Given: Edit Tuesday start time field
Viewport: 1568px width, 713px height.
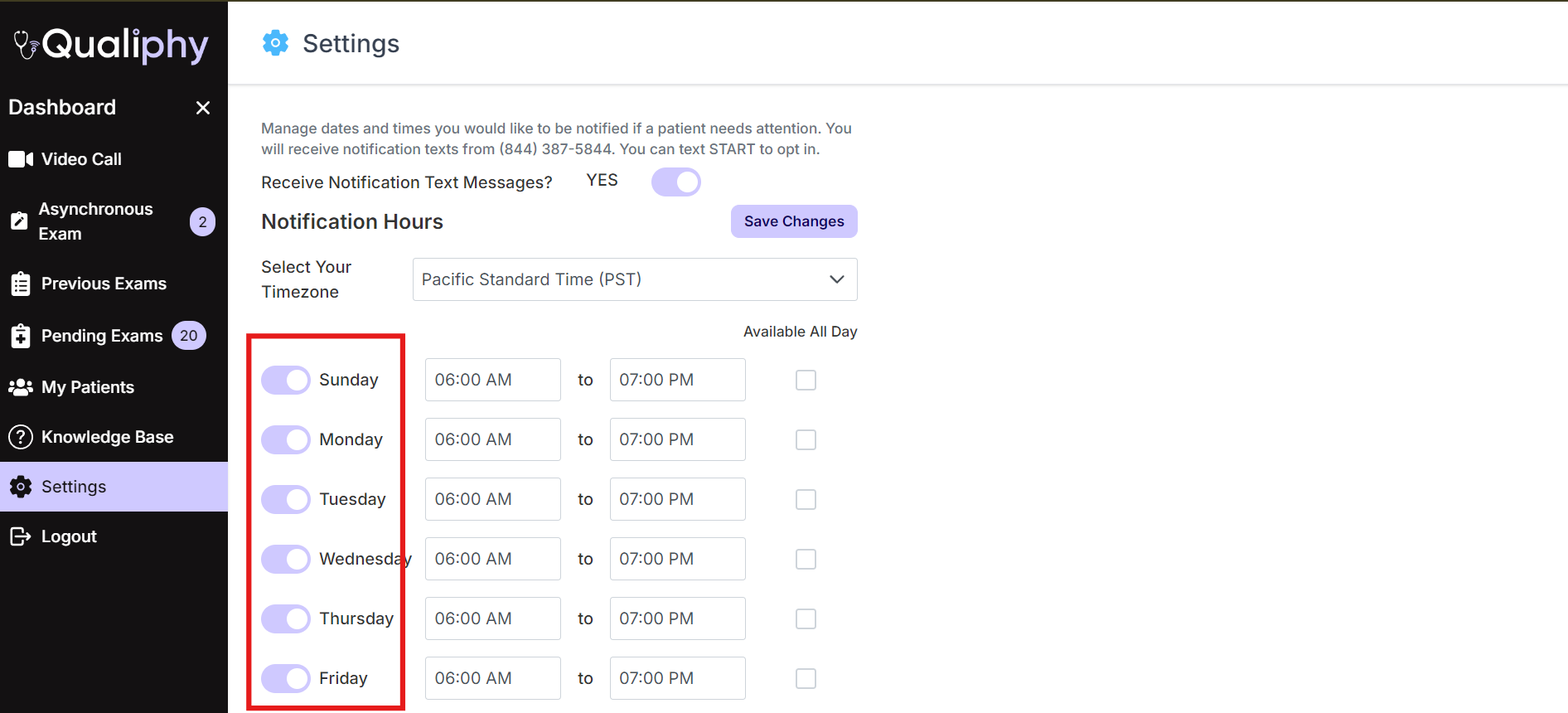Looking at the screenshot, I should pos(492,499).
